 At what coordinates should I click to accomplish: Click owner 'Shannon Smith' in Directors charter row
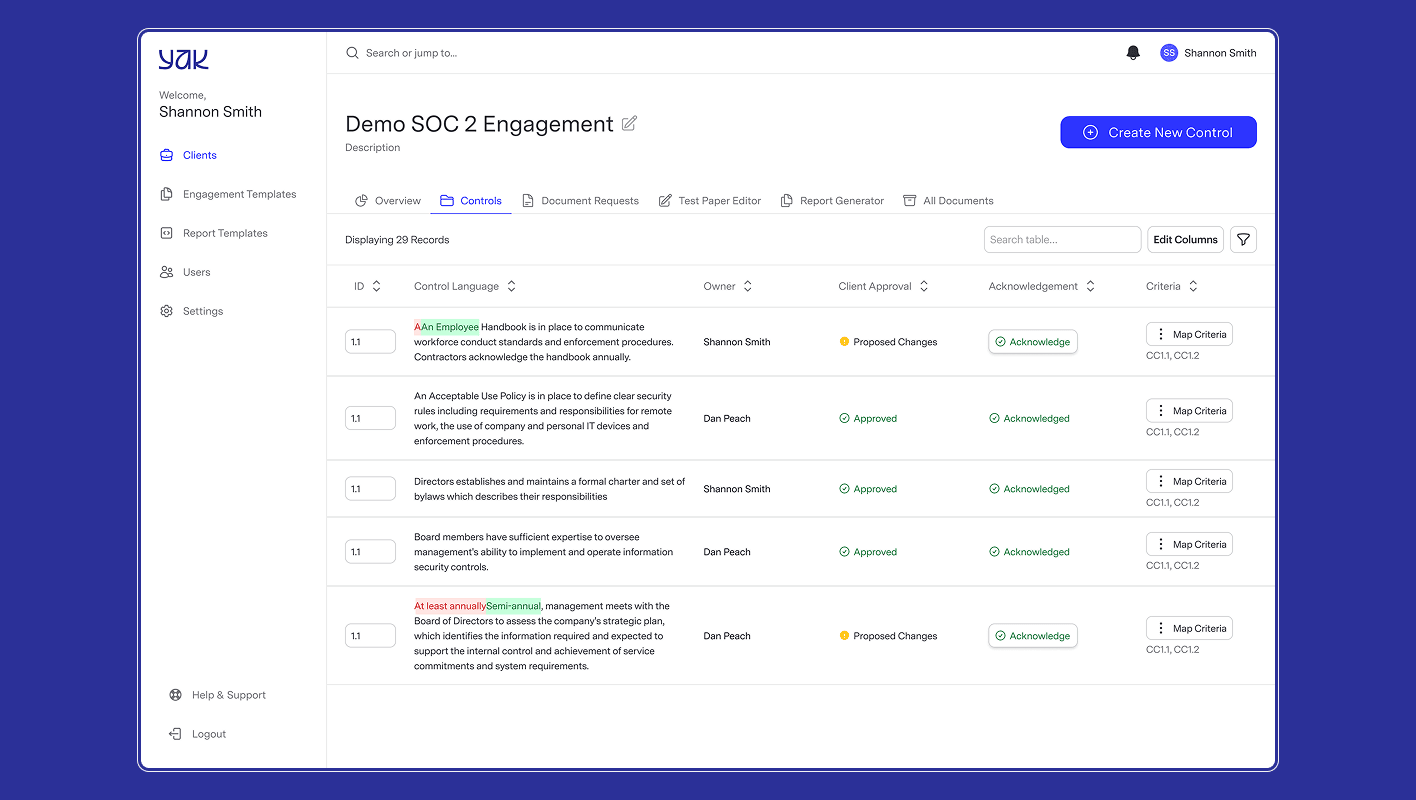click(737, 489)
